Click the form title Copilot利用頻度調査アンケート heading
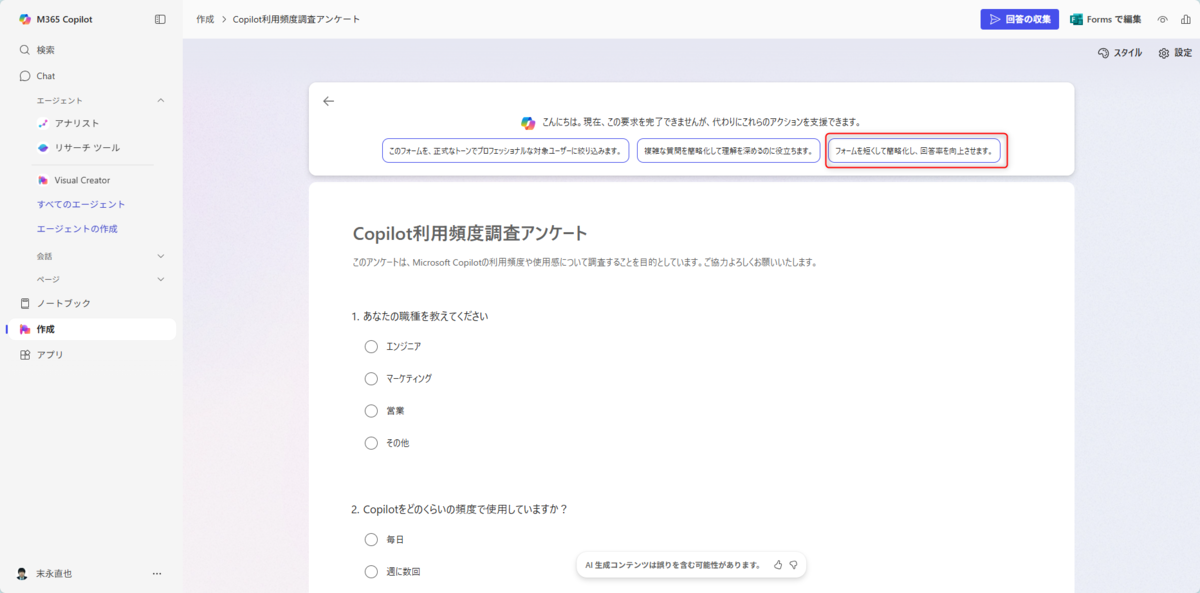This screenshot has height=593, width=1200. pyautogui.click(x=470, y=233)
